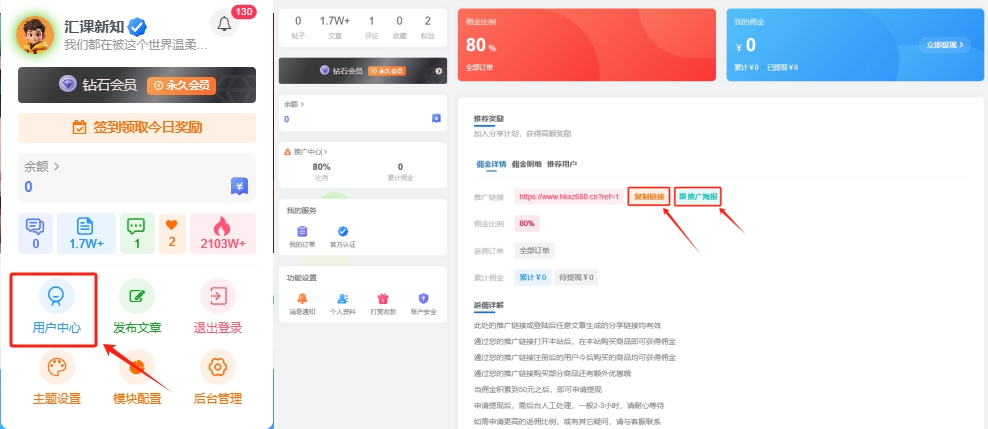Switch to 佣金明细 tab
This screenshot has height=429, width=988.
click(x=526, y=164)
